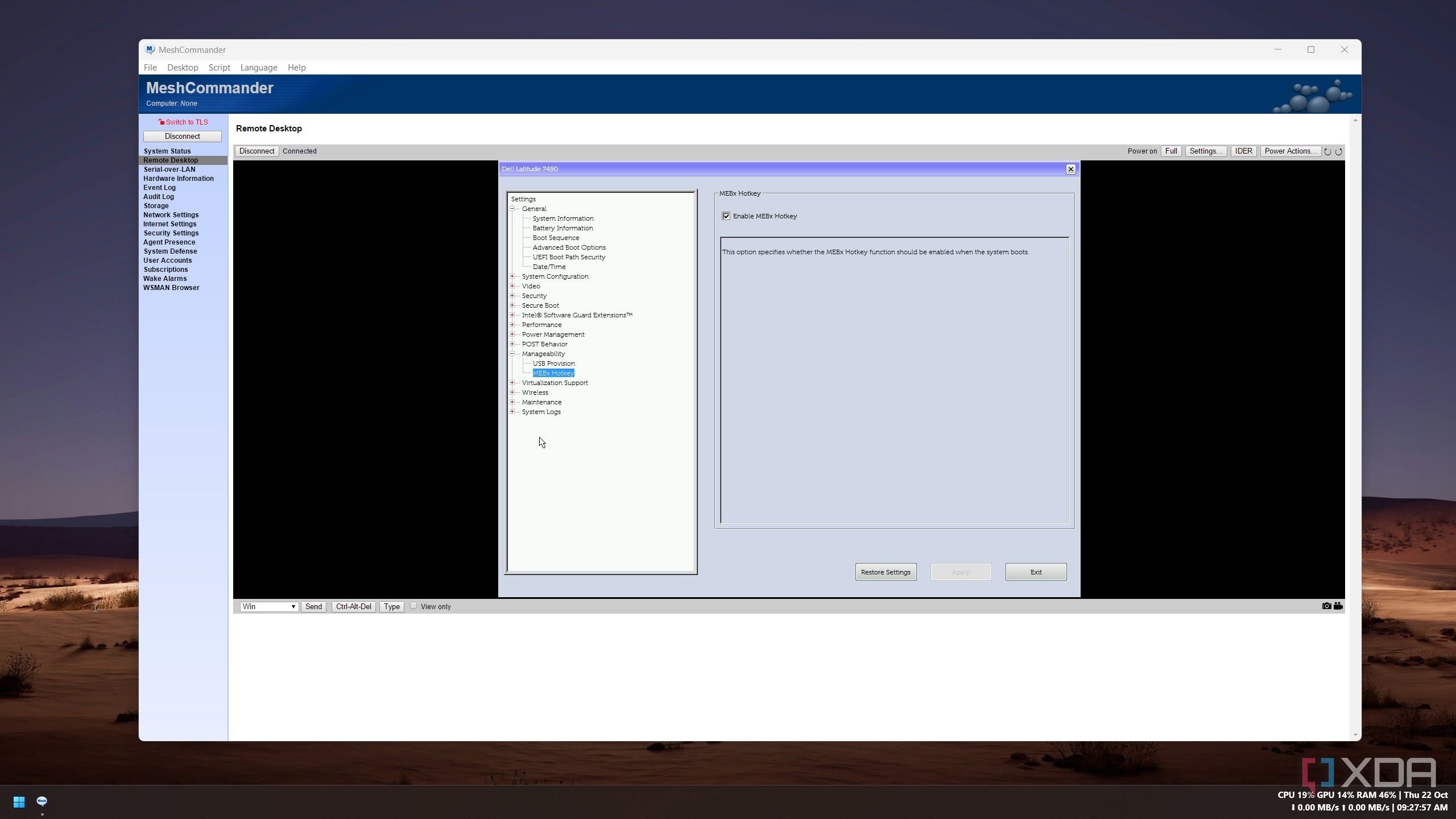Click the Exit button in BIOS
This screenshot has height=819, width=1456.
pos(1036,572)
